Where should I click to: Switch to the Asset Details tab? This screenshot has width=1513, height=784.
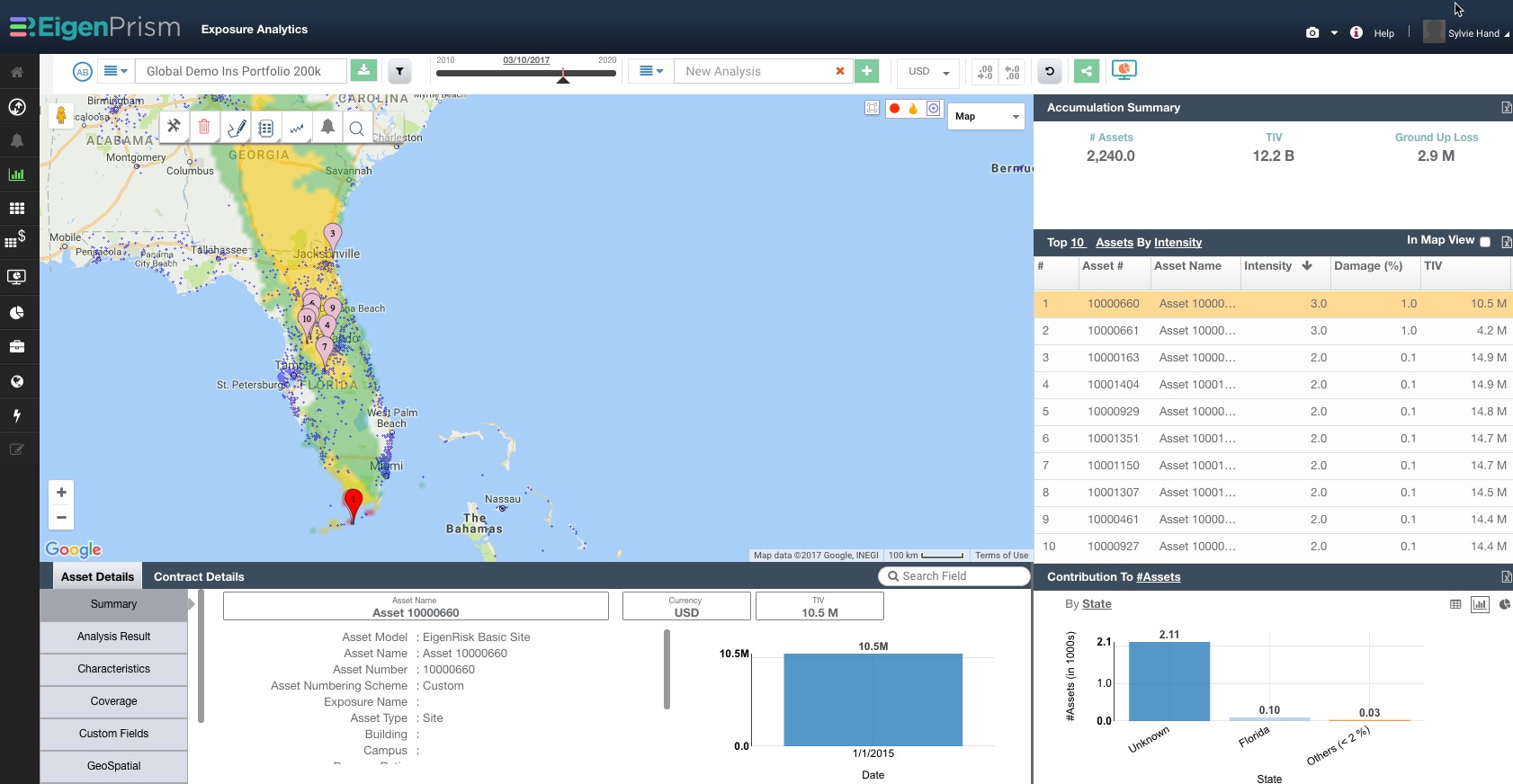point(97,577)
